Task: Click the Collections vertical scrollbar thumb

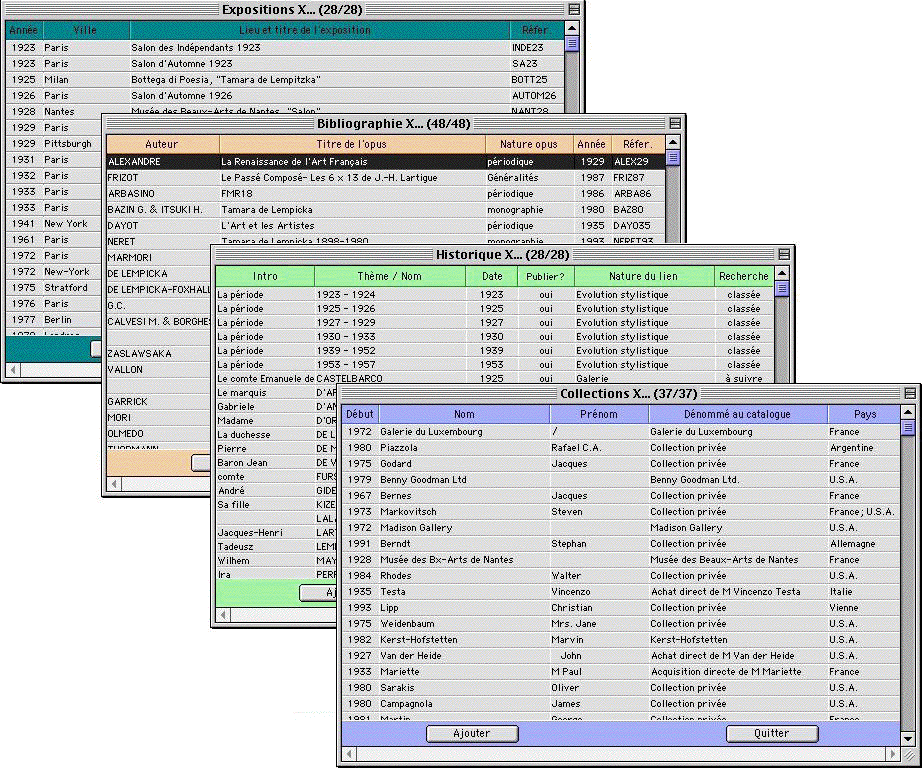Action: point(908,428)
